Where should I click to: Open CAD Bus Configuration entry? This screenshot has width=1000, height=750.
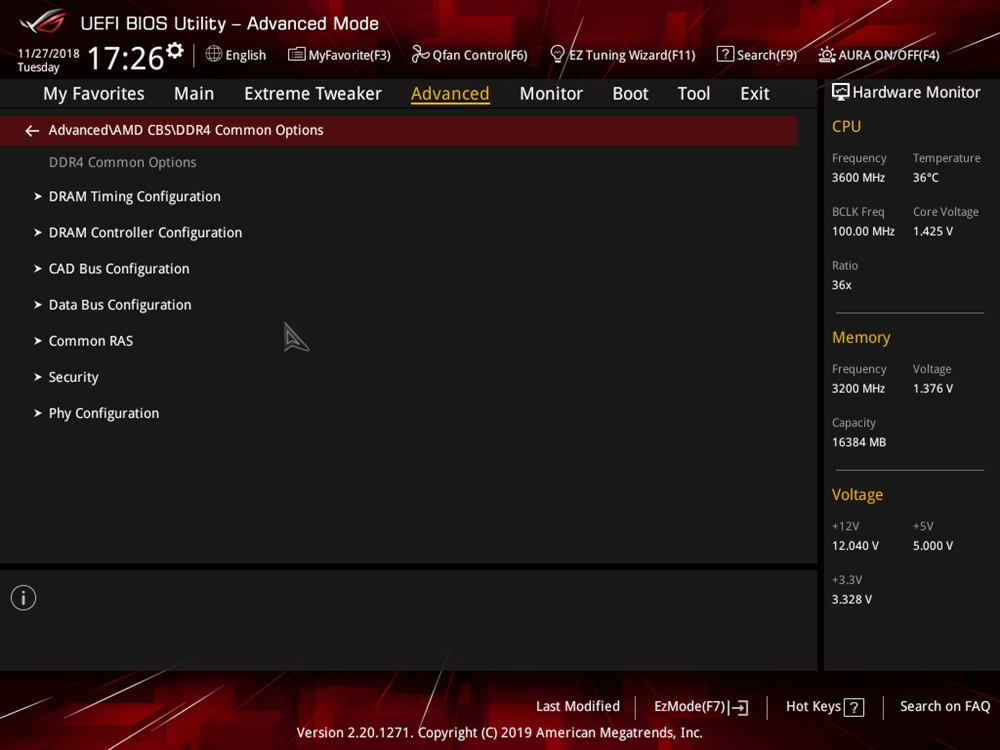pos(119,269)
